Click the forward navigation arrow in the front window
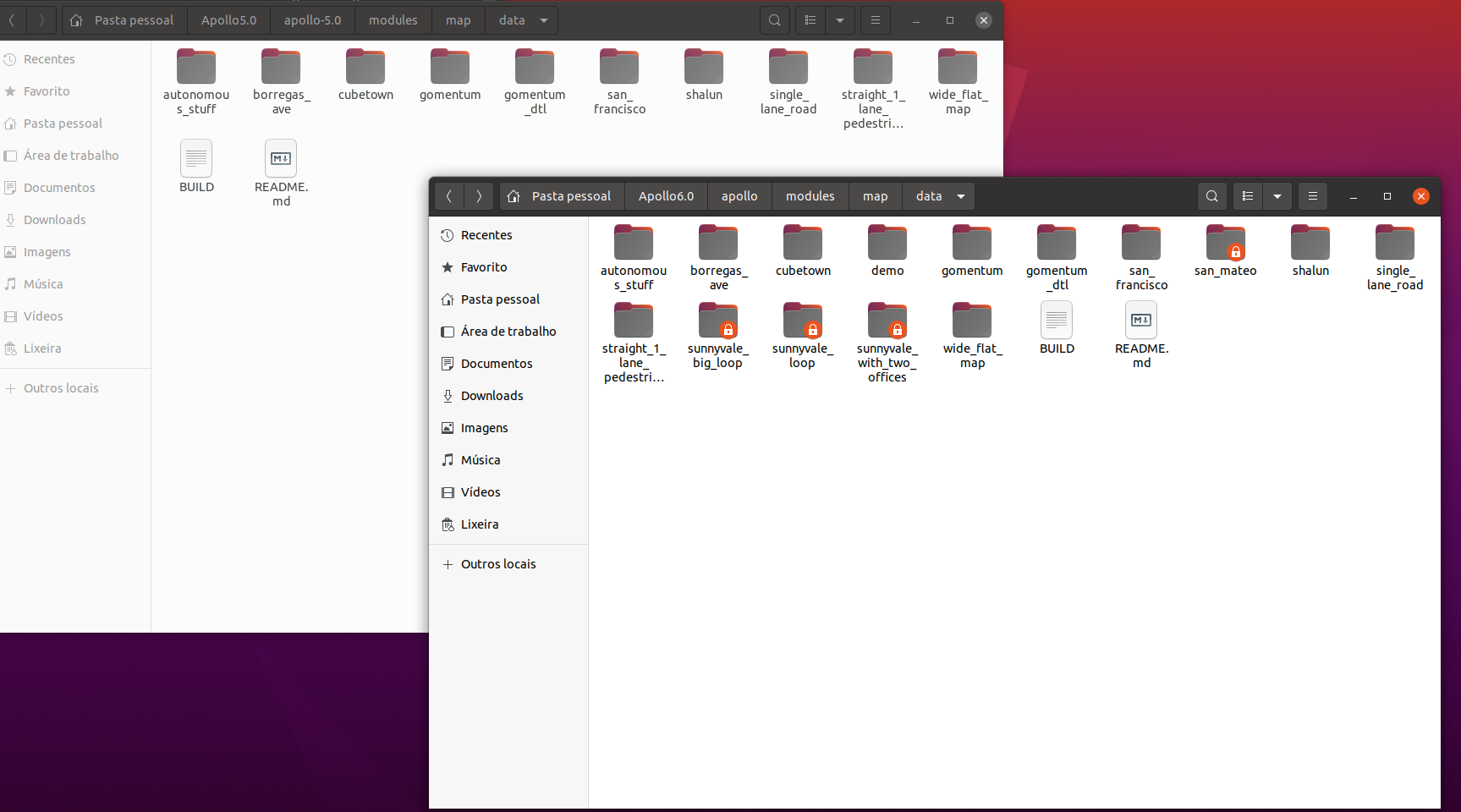The width and height of the screenshot is (1461, 812). (x=478, y=195)
